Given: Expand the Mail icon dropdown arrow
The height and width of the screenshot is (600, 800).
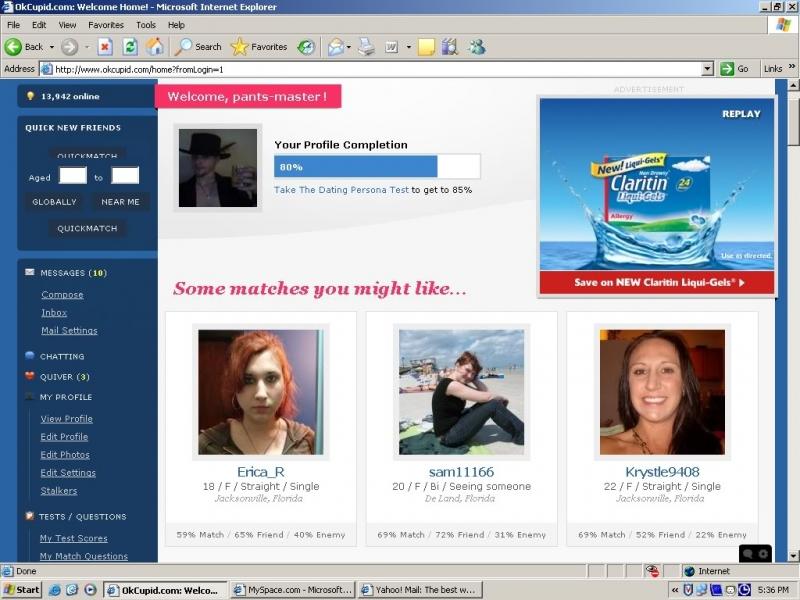Looking at the screenshot, I should pos(349,47).
